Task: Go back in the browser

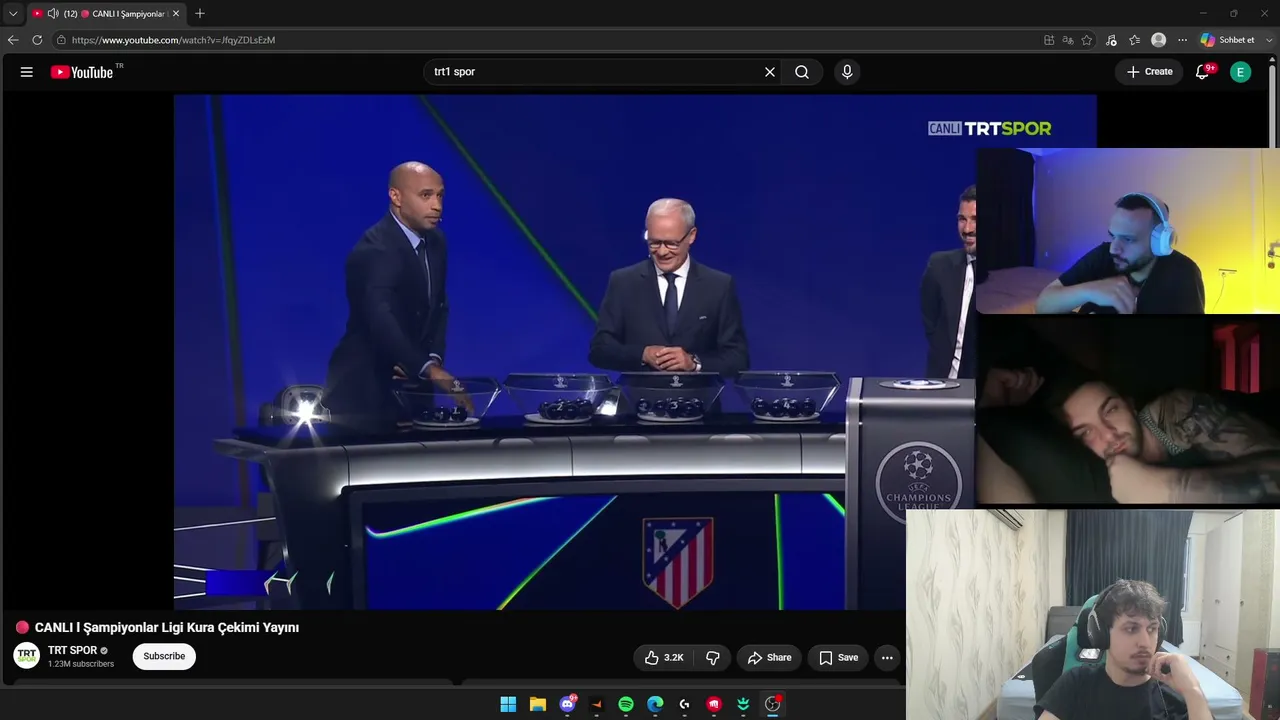Action: coord(13,40)
